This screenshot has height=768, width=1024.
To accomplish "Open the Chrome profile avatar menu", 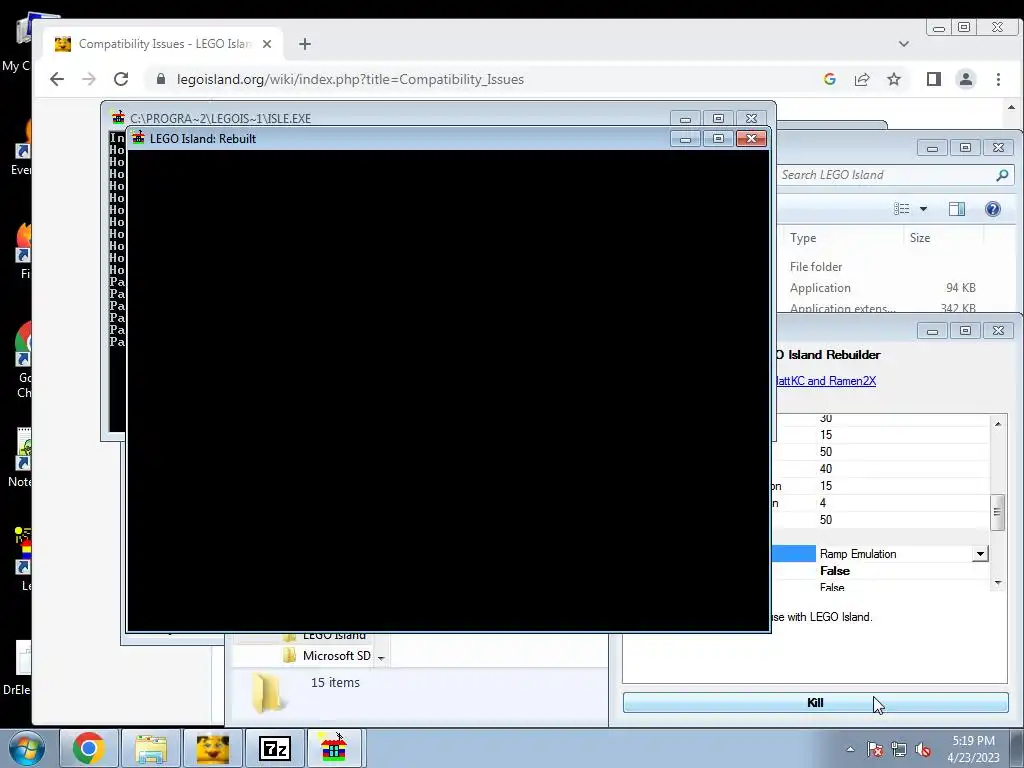I will pos(966,79).
